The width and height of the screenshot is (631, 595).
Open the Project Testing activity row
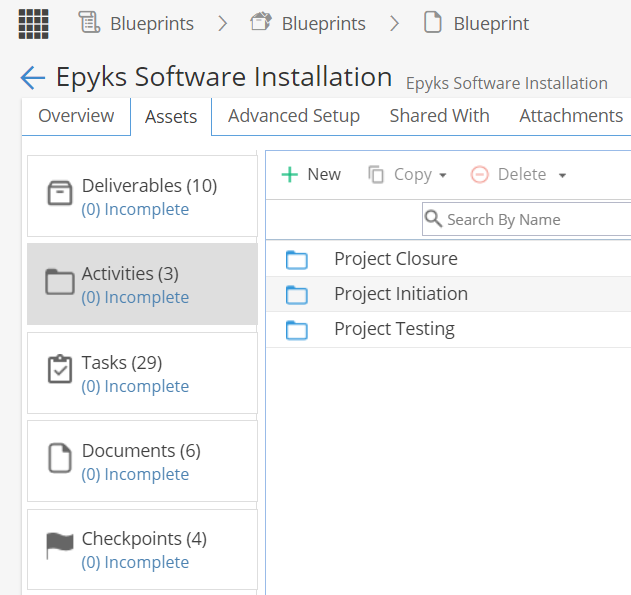[448, 329]
